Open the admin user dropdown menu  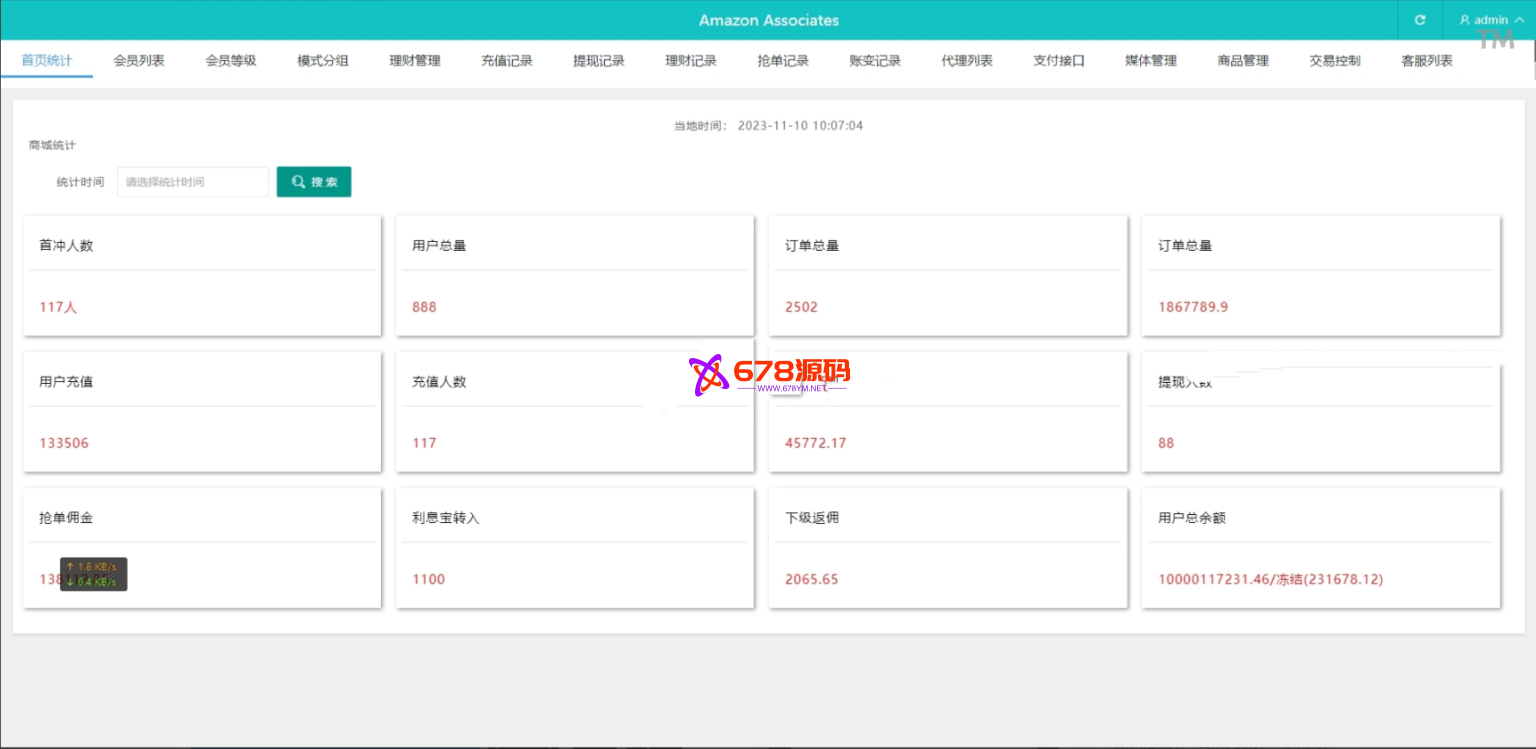pos(1490,20)
